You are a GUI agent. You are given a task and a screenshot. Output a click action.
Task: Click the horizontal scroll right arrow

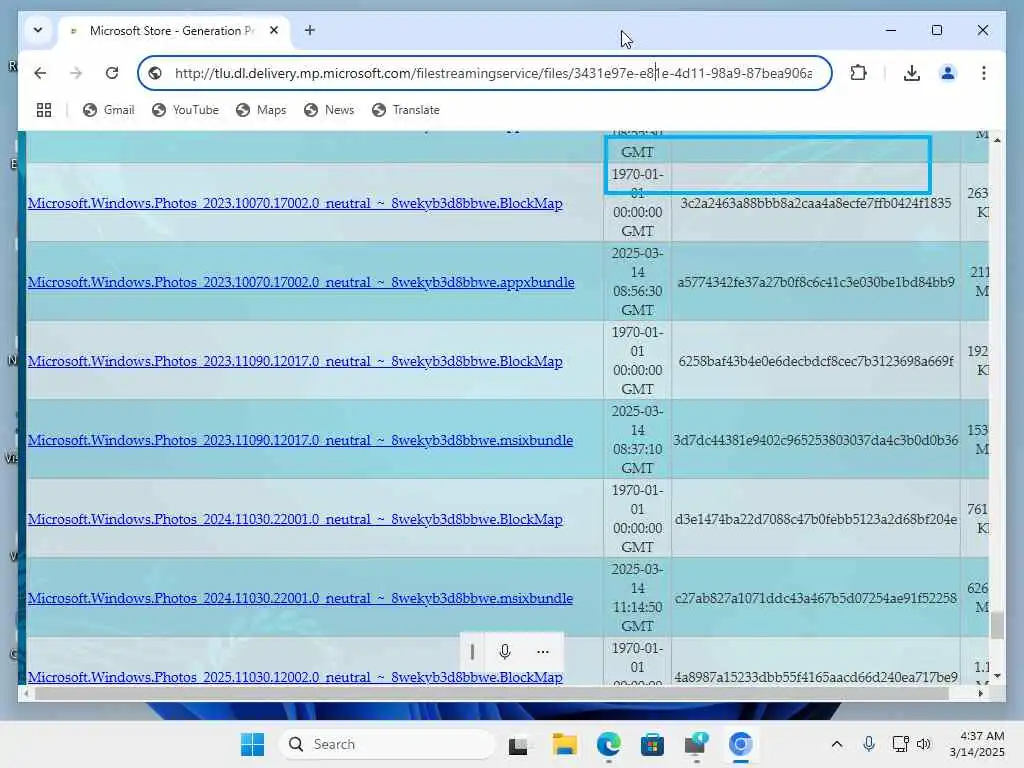[x=981, y=694]
